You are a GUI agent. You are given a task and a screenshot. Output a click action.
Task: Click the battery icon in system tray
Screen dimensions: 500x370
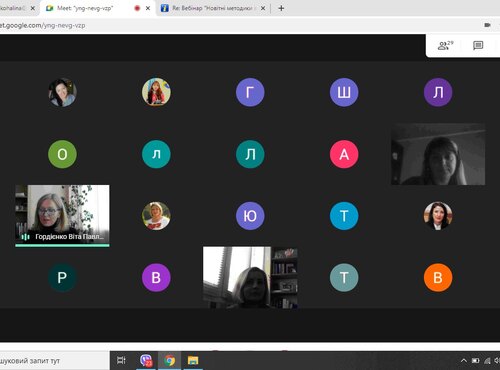click(475, 361)
